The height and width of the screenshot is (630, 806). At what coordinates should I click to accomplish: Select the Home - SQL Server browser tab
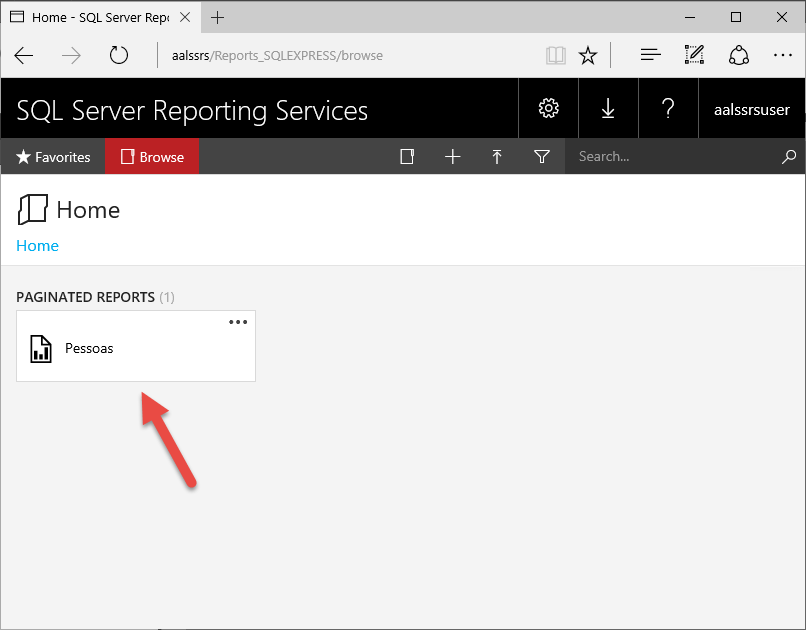point(100,17)
